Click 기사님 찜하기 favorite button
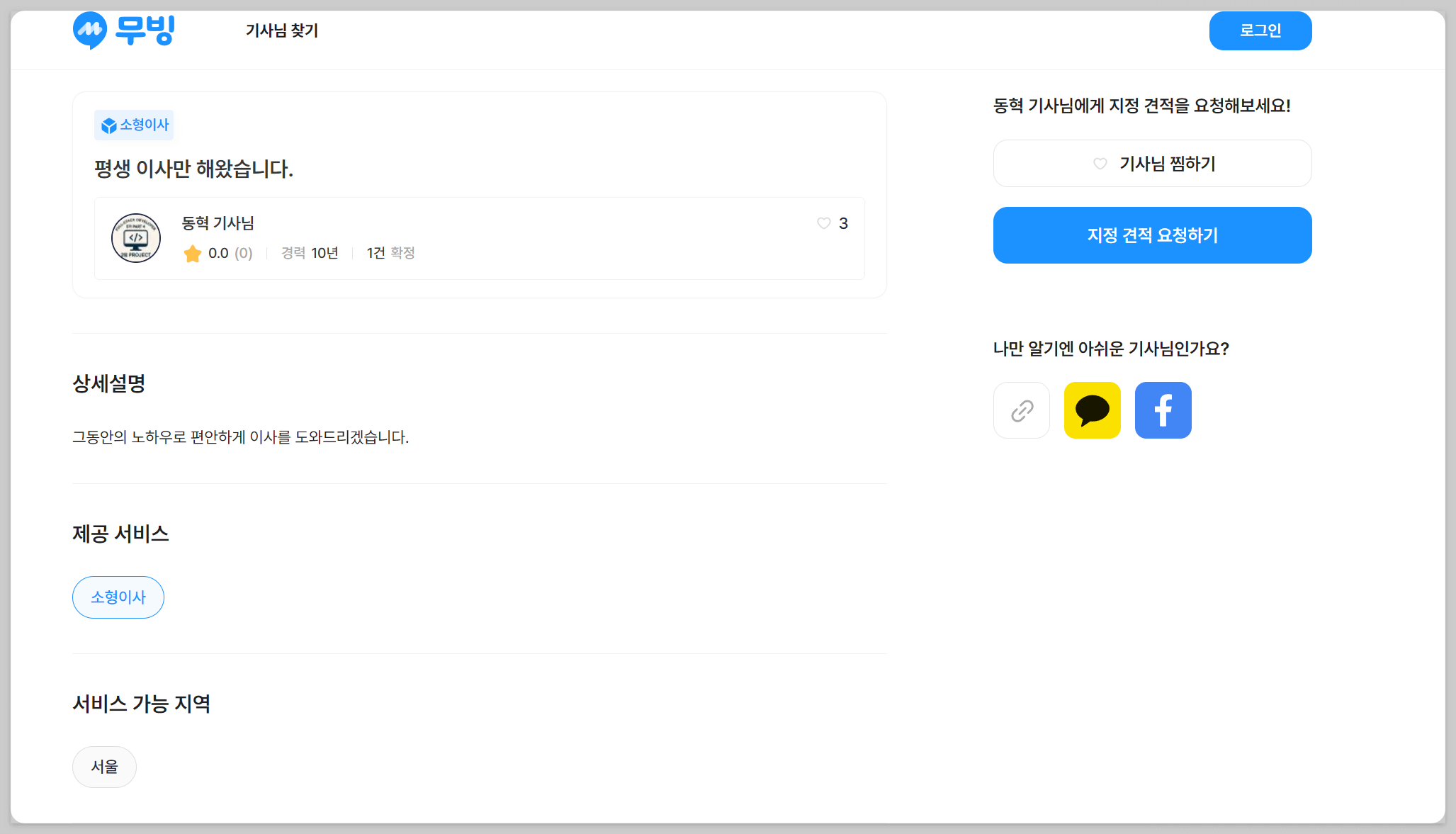The width and height of the screenshot is (1456, 834). 1152,164
